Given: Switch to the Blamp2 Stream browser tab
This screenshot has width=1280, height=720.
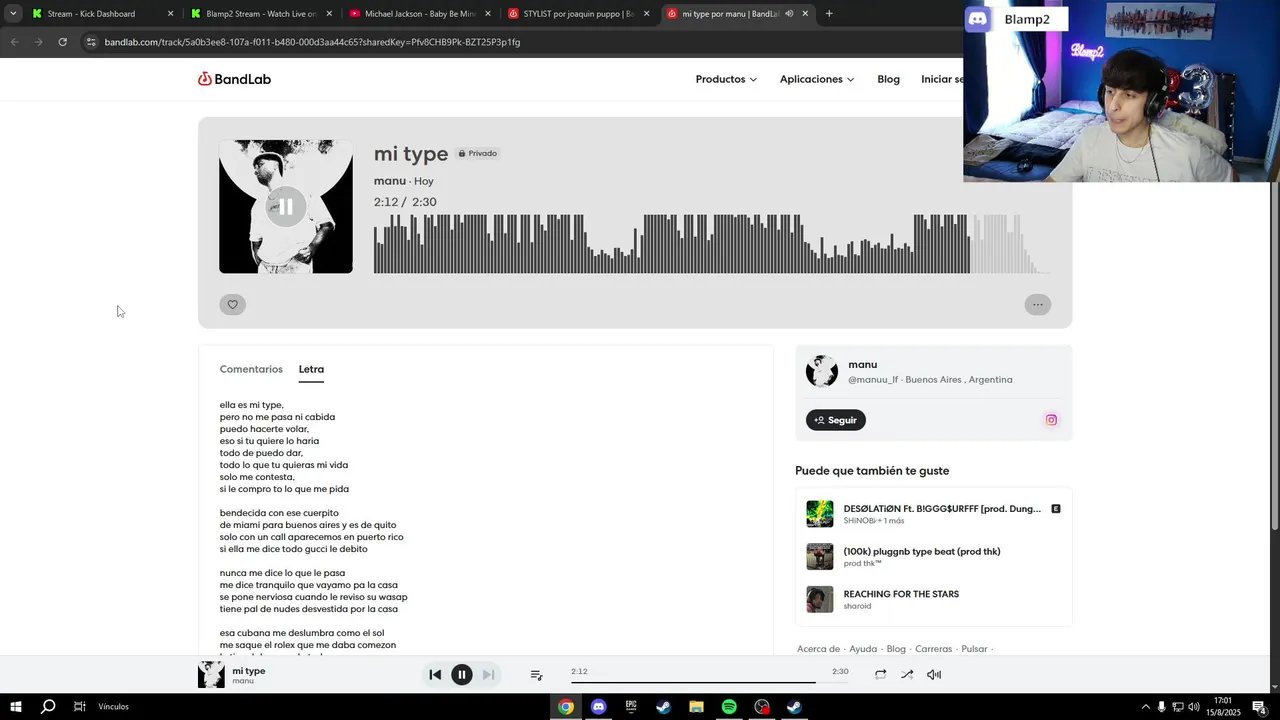Looking at the screenshot, I should 260,14.
